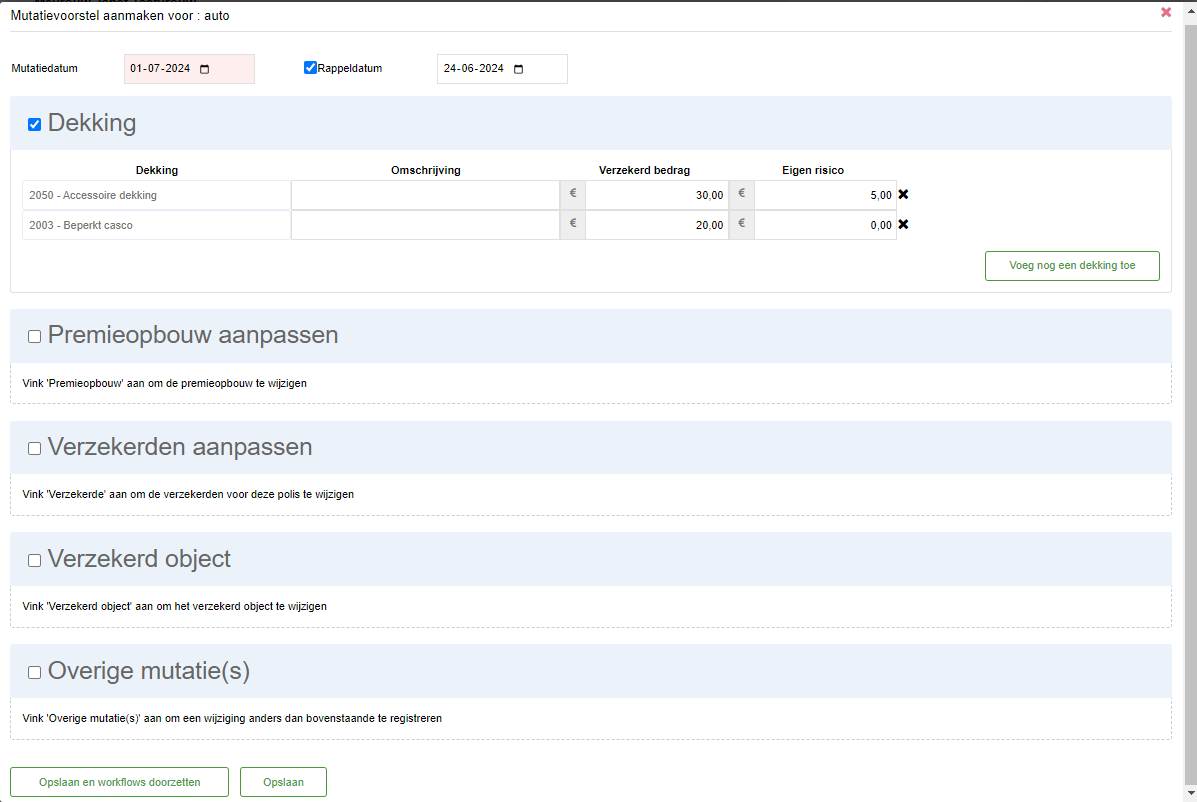Select the 2050 - Accessoire dekking field
Viewport: 1197px width, 802px height.
(156, 195)
